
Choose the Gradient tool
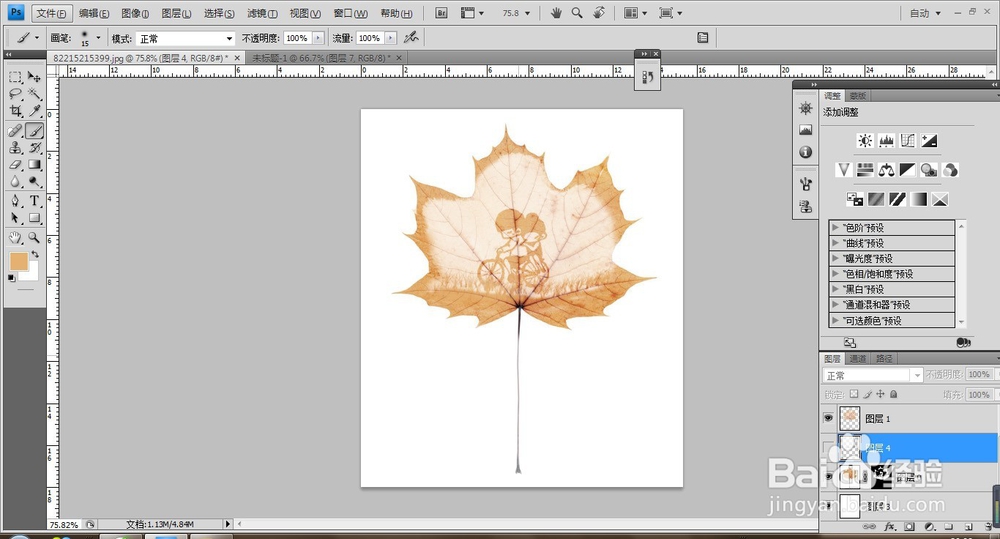[x=34, y=165]
